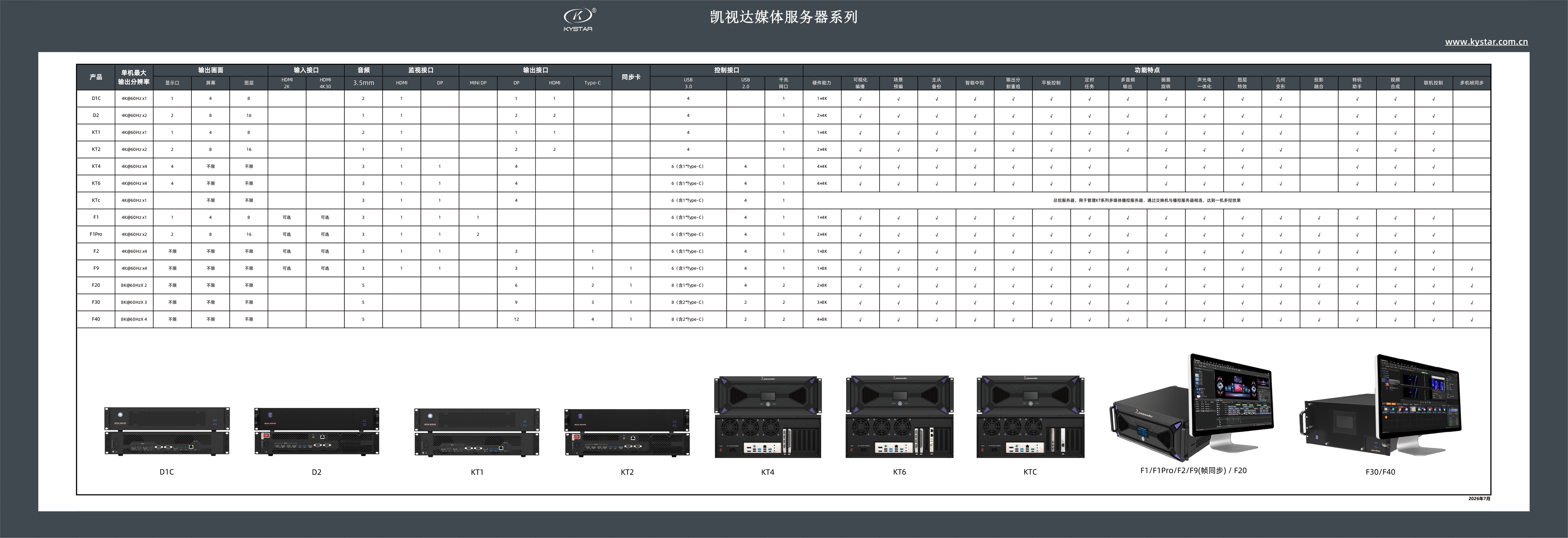This screenshot has height=538, width=1568.
Task: Click the '图层' sub-header under 输出画面
Action: pyautogui.click(x=249, y=83)
